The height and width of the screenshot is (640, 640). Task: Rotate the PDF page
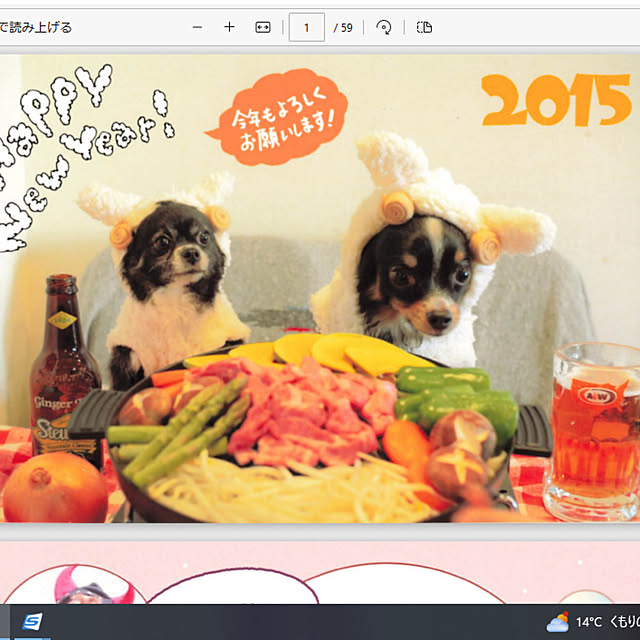(x=384, y=27)
